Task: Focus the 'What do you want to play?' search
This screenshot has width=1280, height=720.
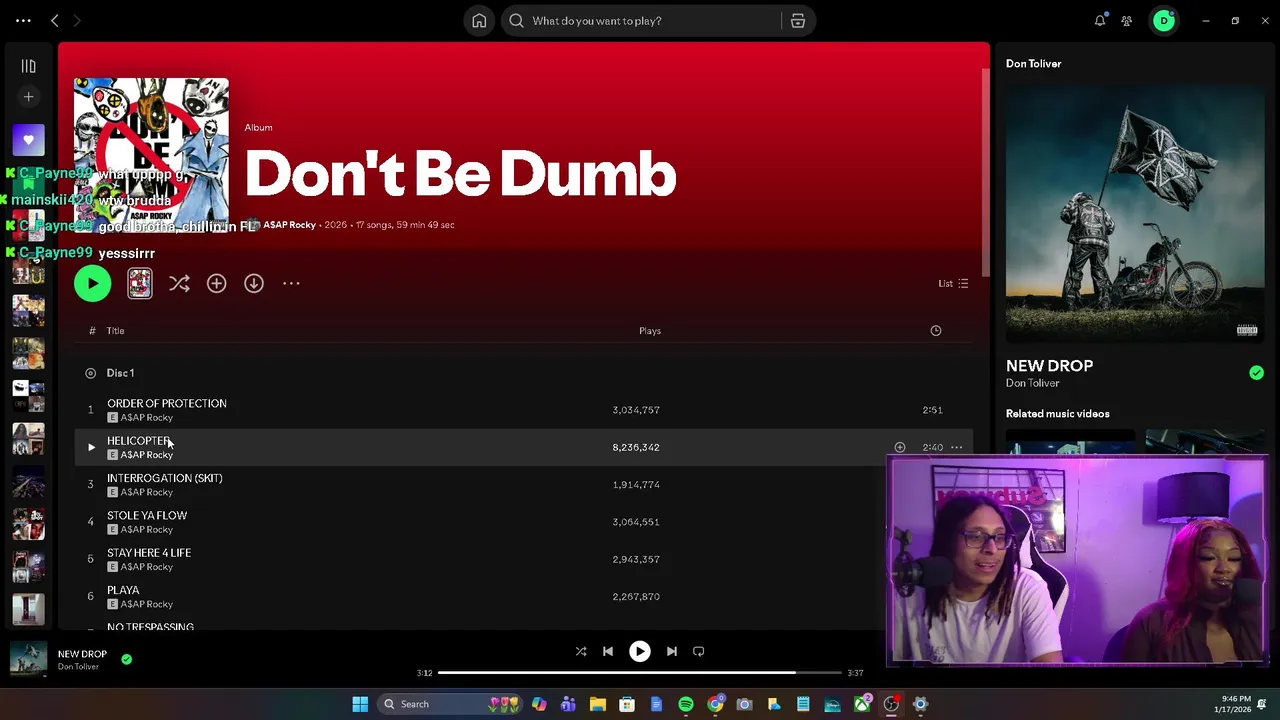Action: 640,21
